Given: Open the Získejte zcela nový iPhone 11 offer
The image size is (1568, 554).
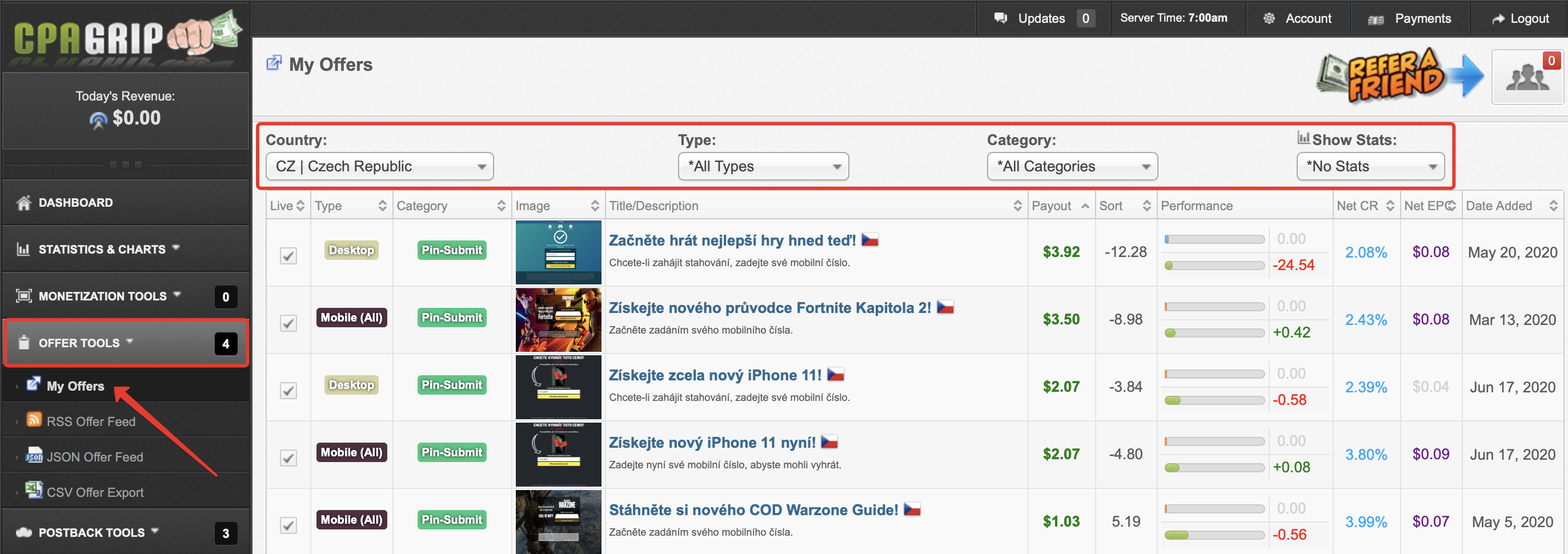Looking at the screenshot, I should pyautogui.click(x=715, y=375).
